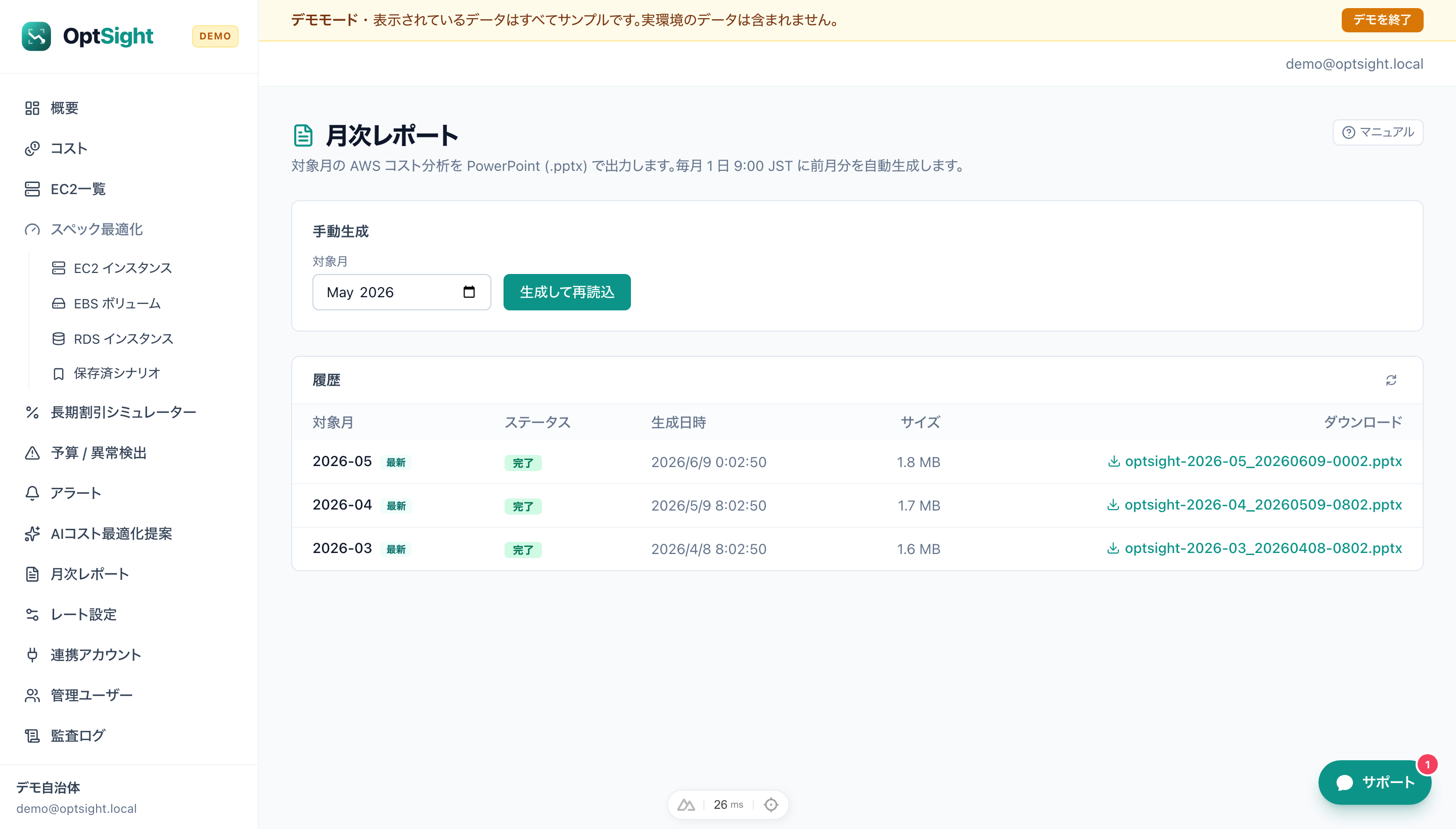The width and height of the screenshot is (1456, 829).
Task: Click the 生成して再読込 button
Action: pyautogui.click(x=567, y=292)
